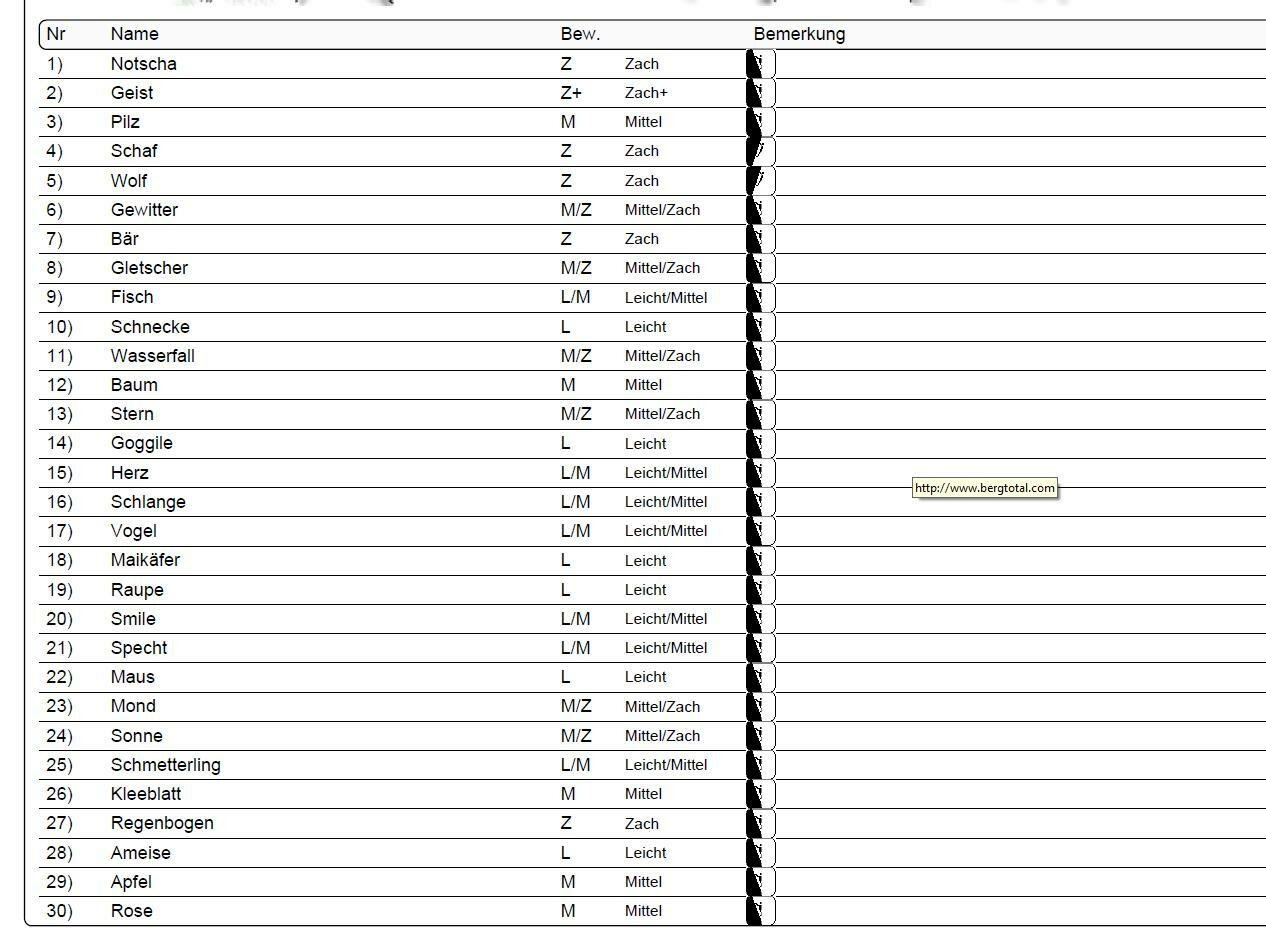
Task: Click the M/Z rating in Mond row
Action: point(576,706)
